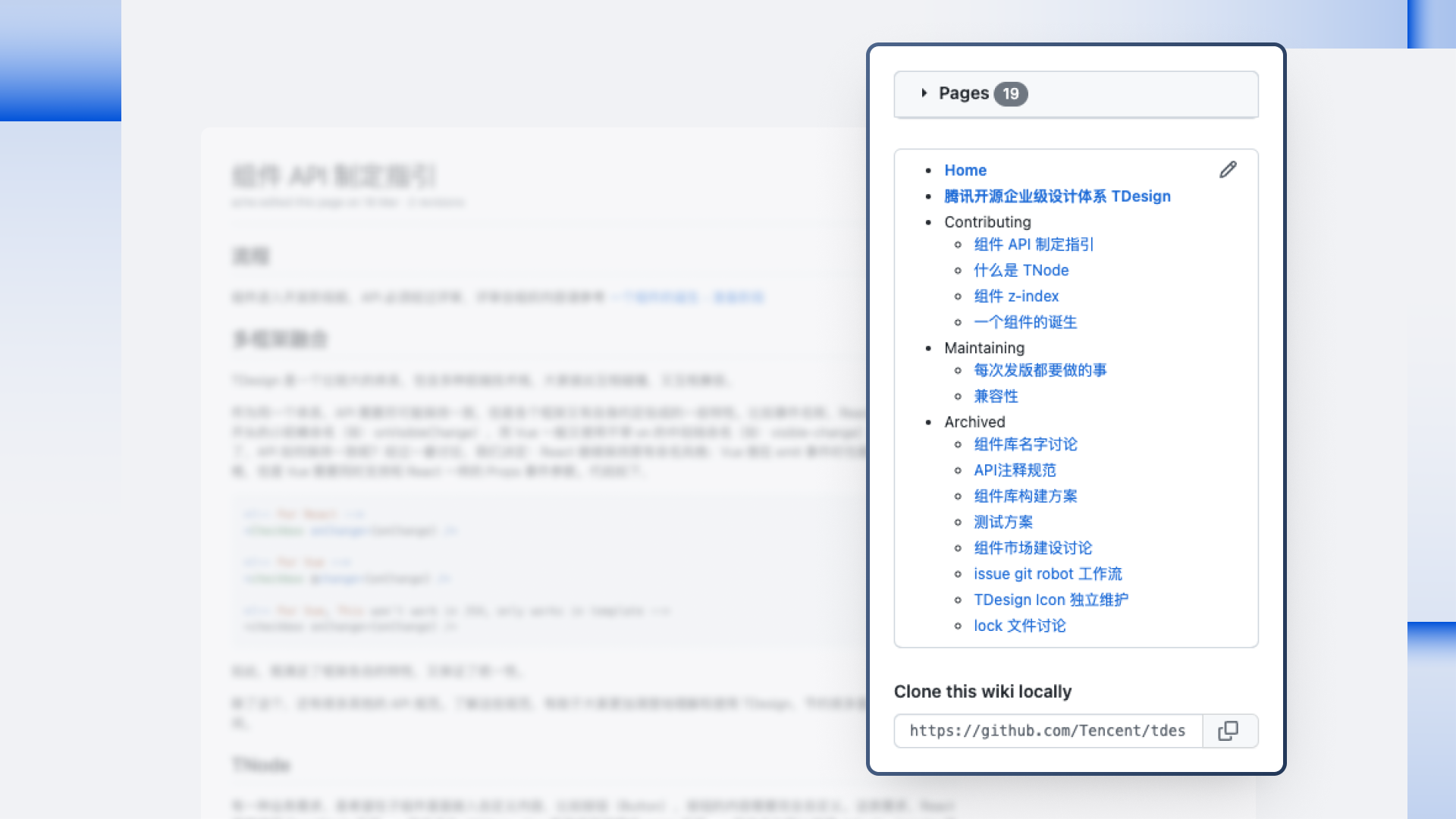Screen dimensions: 1456x819
Task: Open the 组件 z-index page
Action: (1016, 297)
